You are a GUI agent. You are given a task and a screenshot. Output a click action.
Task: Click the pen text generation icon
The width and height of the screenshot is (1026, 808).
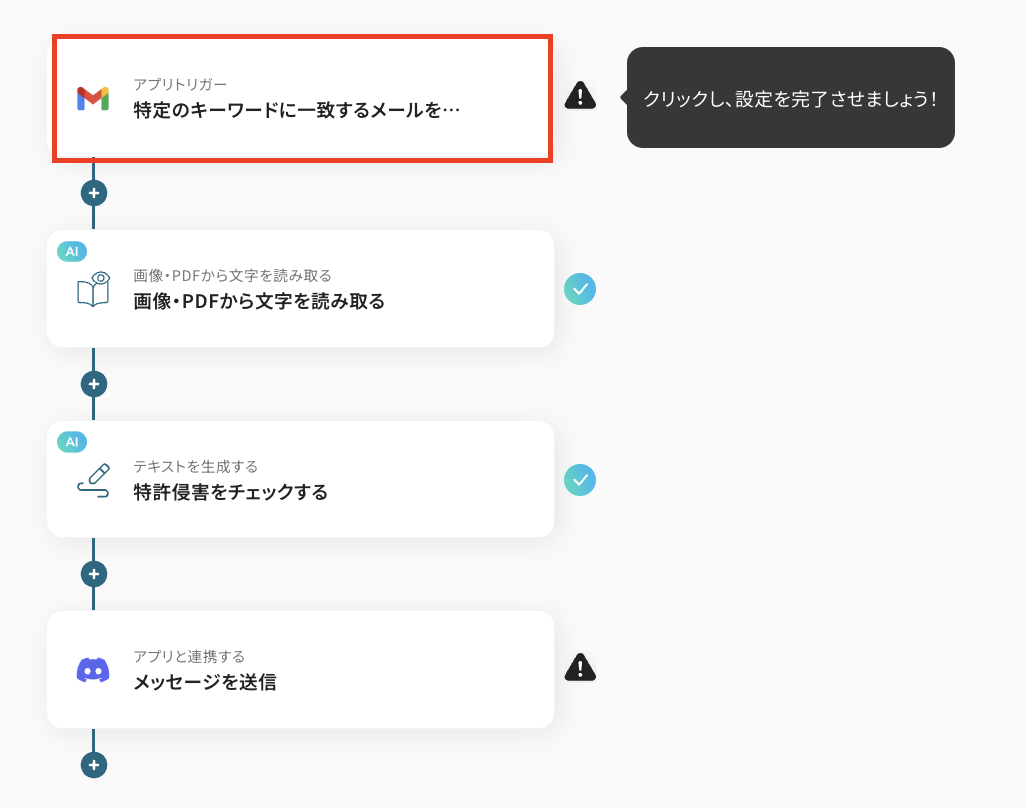point(94,480)
